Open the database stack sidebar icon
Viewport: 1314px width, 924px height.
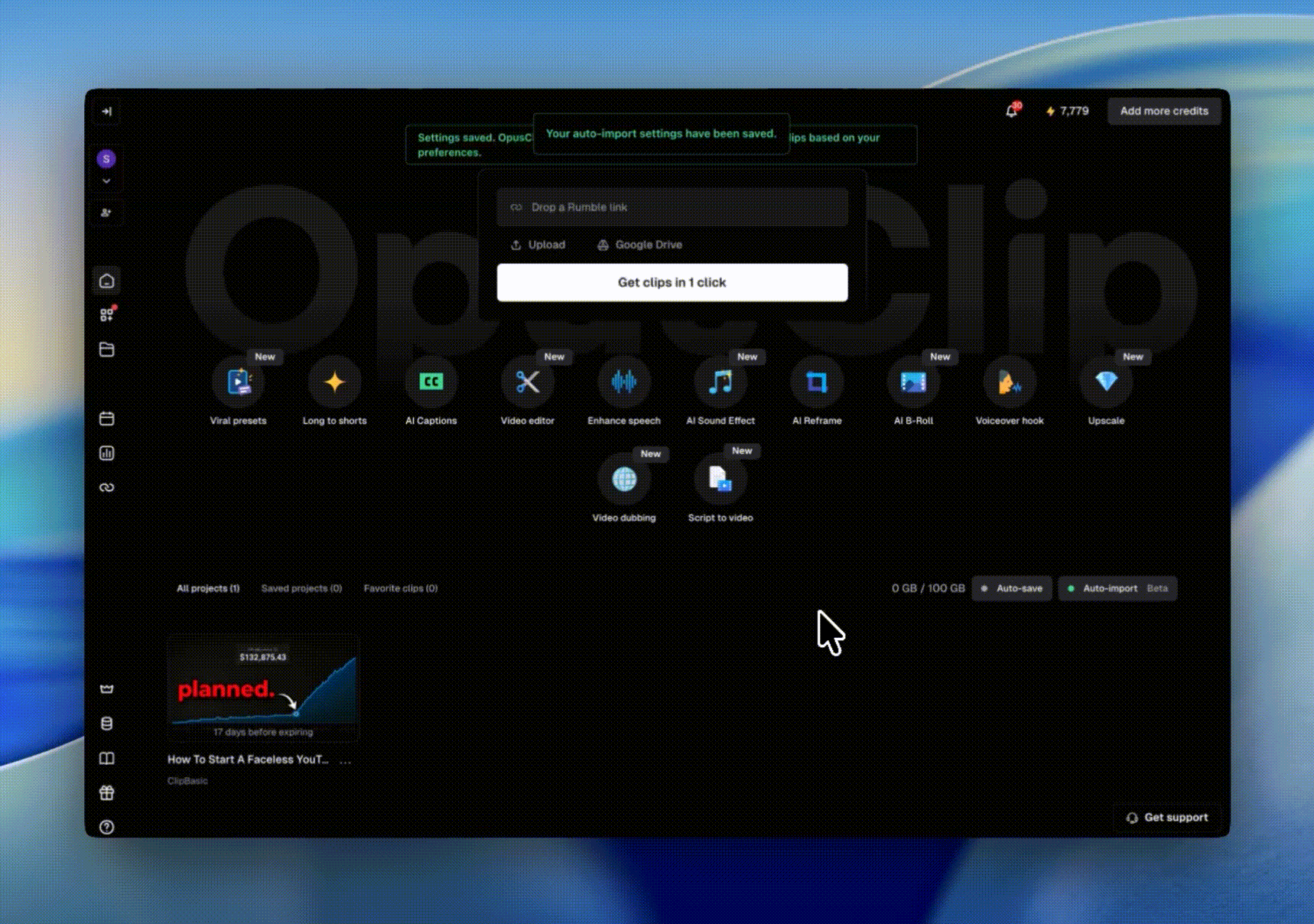coord(106,724)
